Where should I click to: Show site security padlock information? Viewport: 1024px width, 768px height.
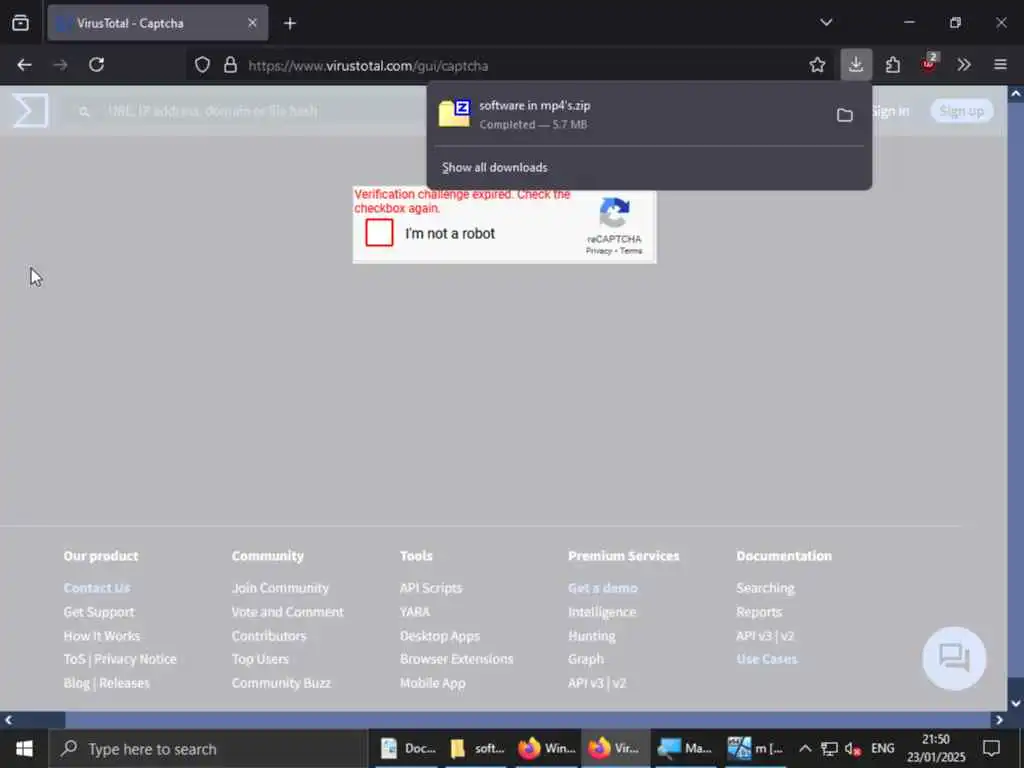pyautogui.click(x=231, y=65)
